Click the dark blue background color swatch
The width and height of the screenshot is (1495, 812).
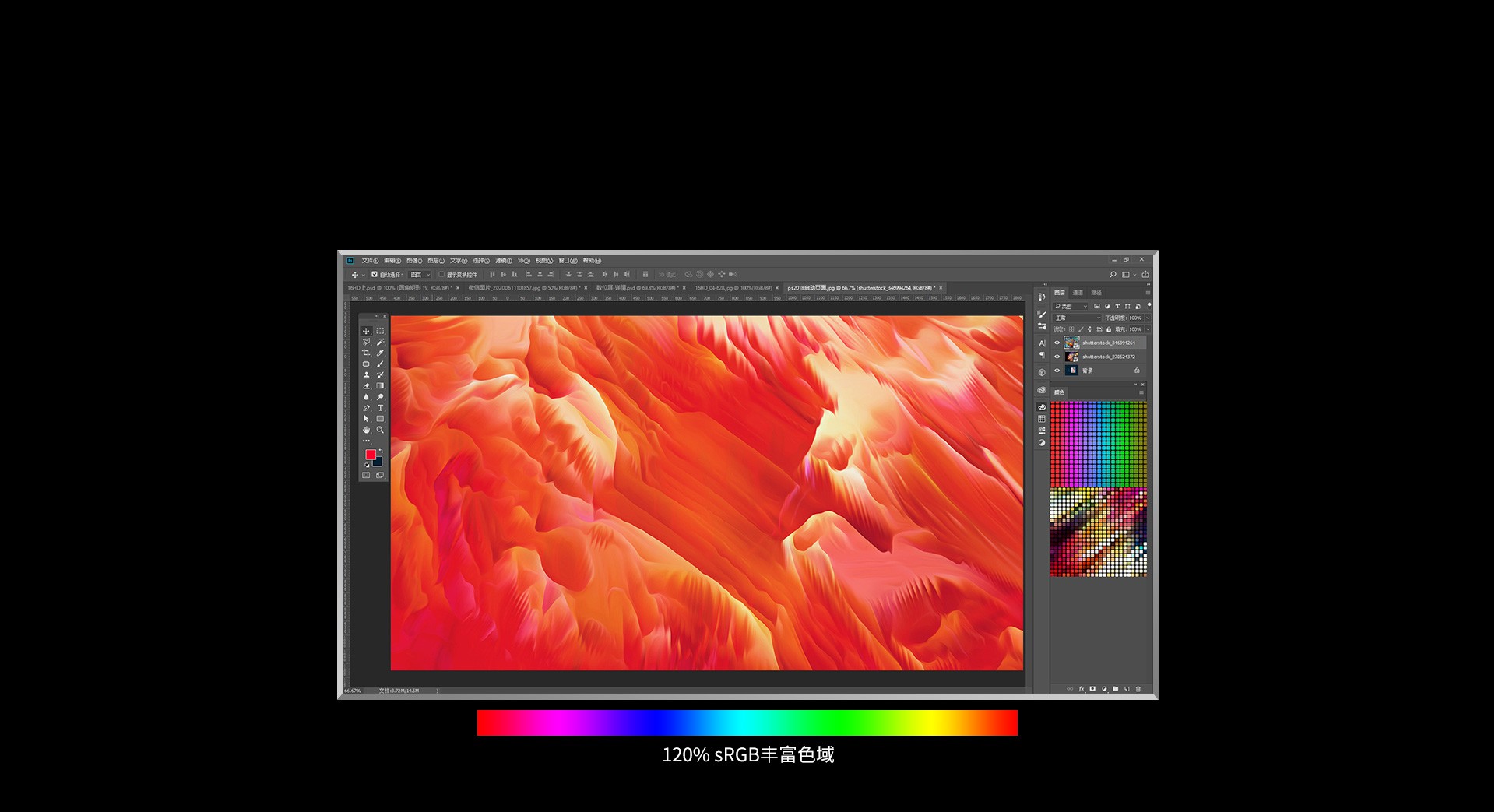378,462
